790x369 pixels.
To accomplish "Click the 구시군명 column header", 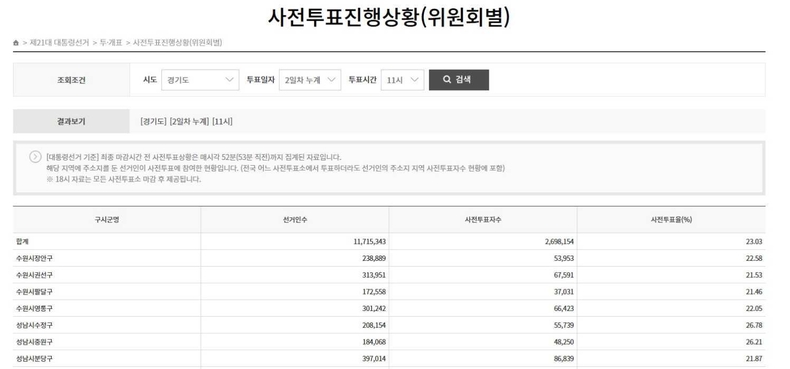I will 107,220.
